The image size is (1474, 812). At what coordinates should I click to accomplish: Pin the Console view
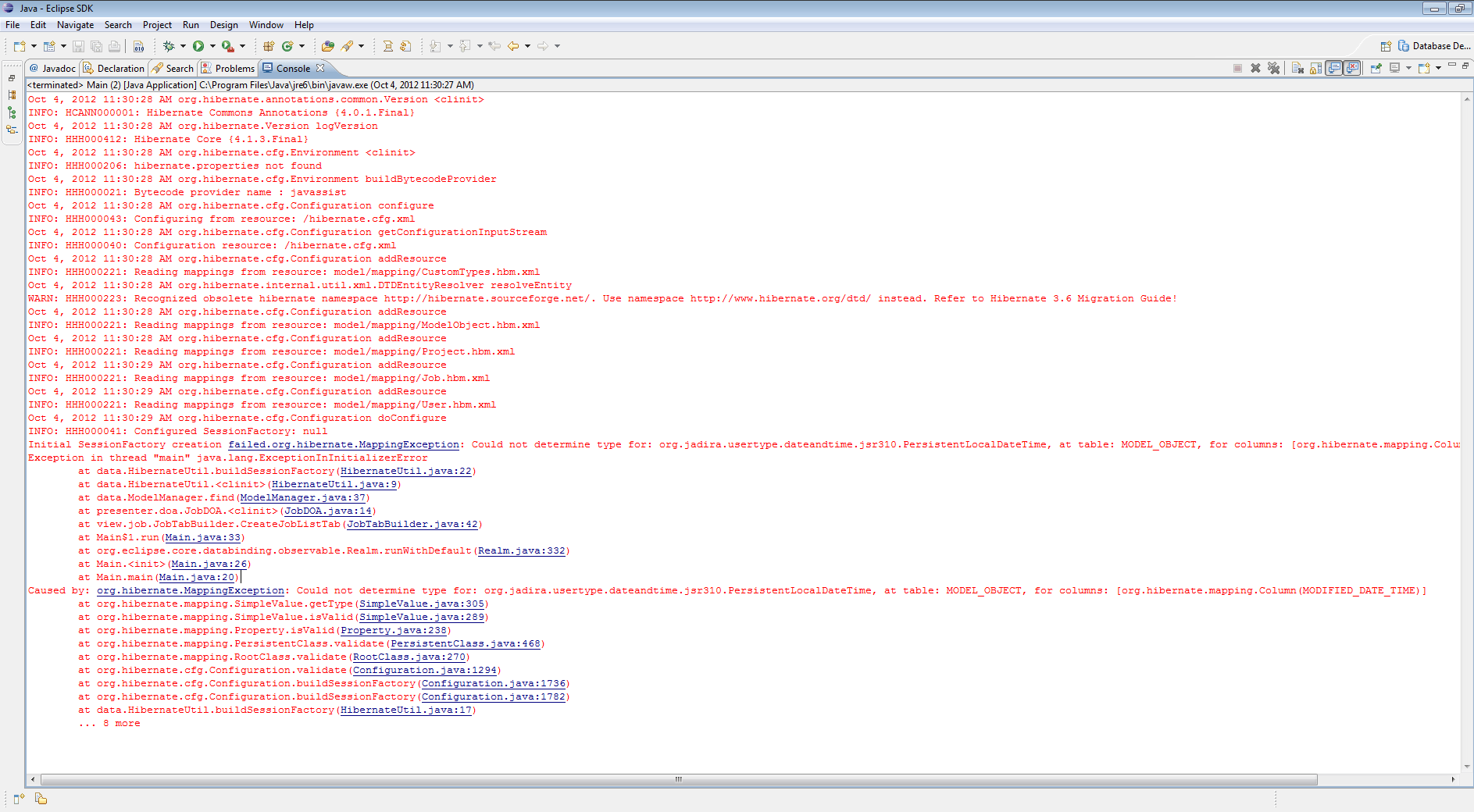click(1376, 69)
